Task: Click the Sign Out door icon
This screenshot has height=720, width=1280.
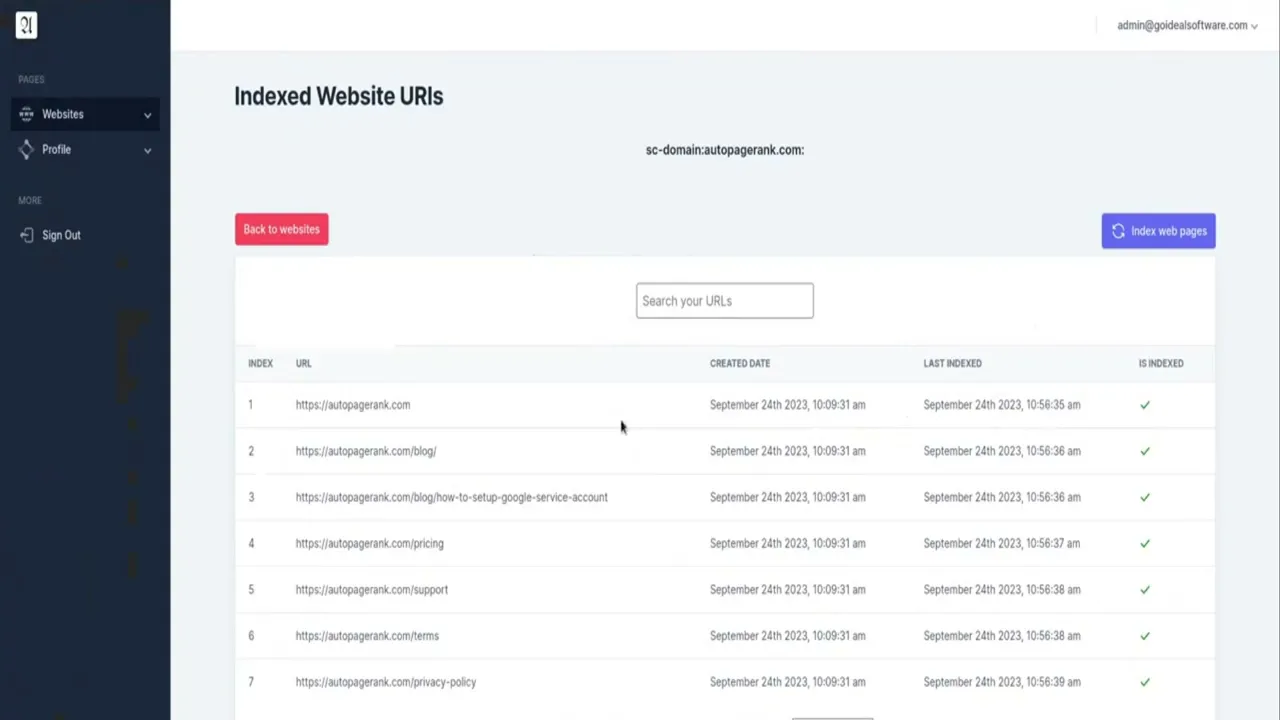Action: (26, 235)
